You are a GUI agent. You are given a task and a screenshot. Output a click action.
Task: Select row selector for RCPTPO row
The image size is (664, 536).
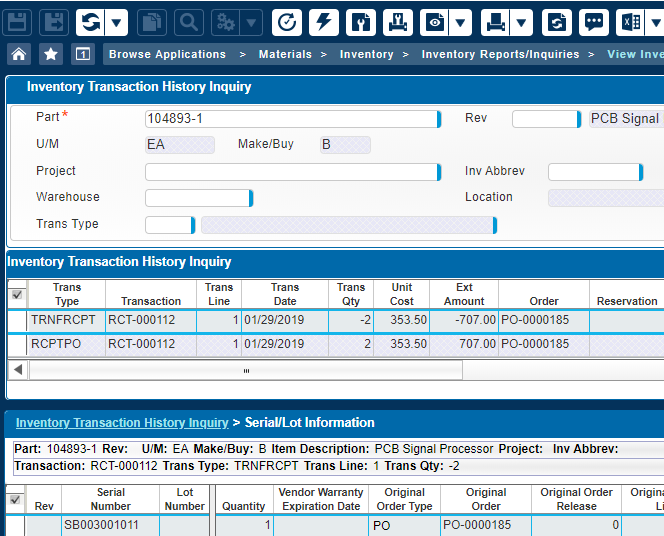tap(17, 345)
